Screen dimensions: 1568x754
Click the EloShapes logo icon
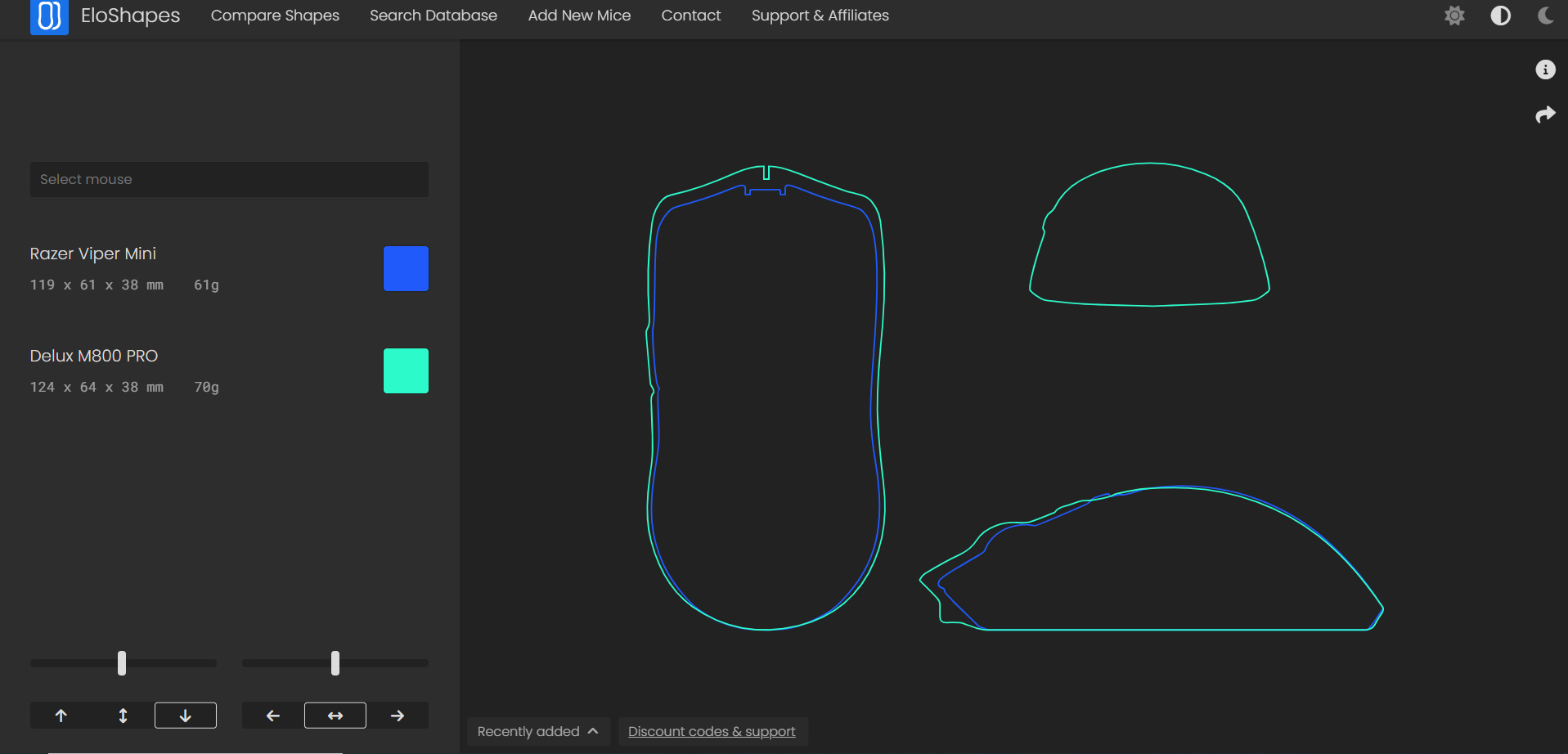[49, 16]
